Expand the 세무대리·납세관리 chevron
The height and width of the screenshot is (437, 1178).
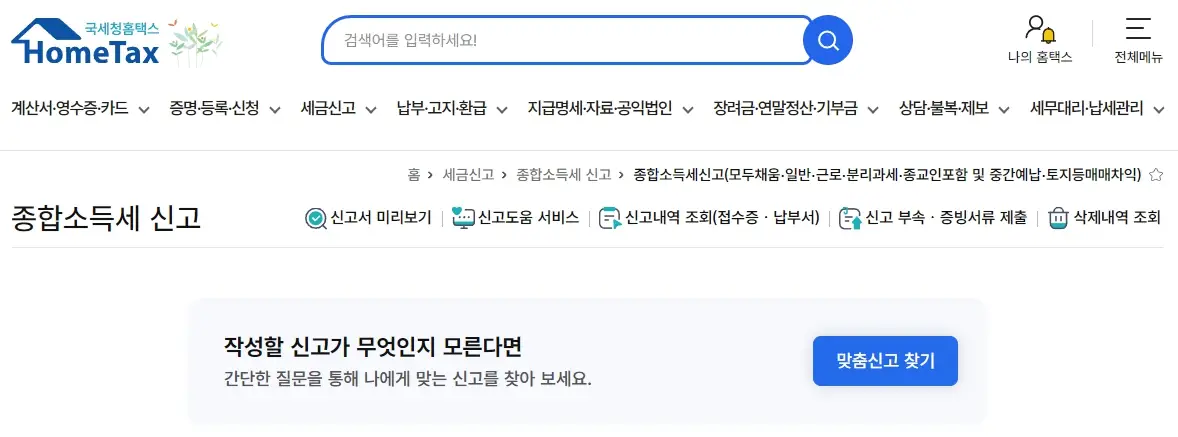1158,110
